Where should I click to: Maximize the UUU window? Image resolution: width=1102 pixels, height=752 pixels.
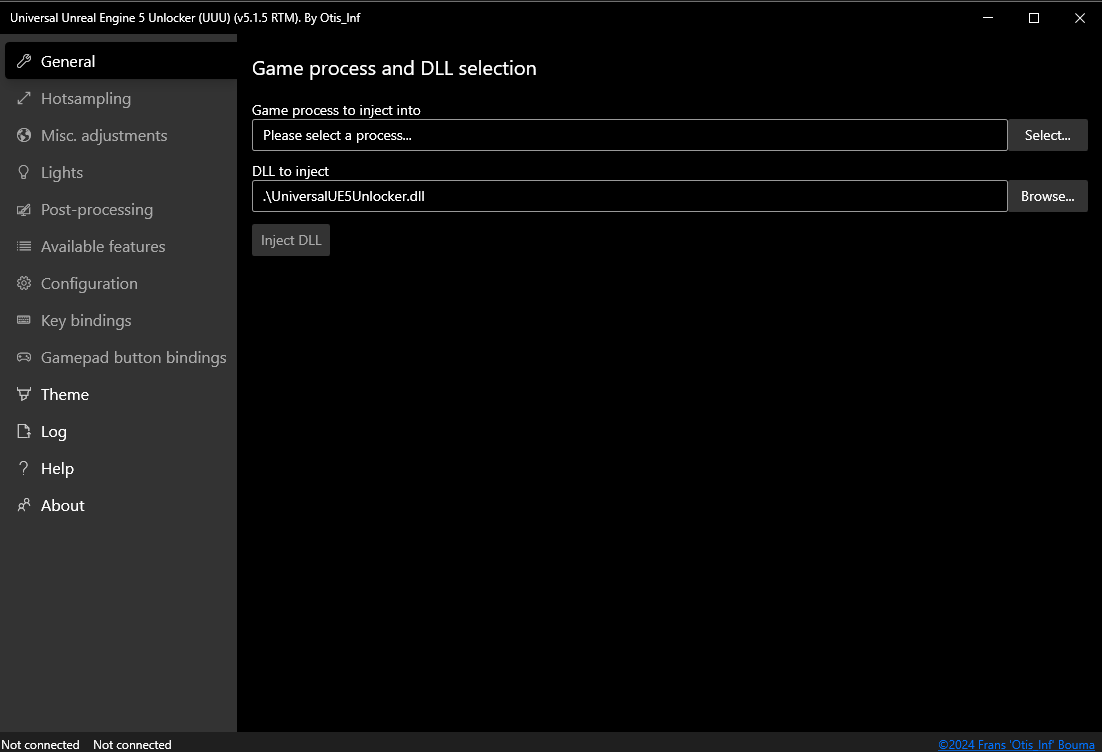tap(1034, 18)
